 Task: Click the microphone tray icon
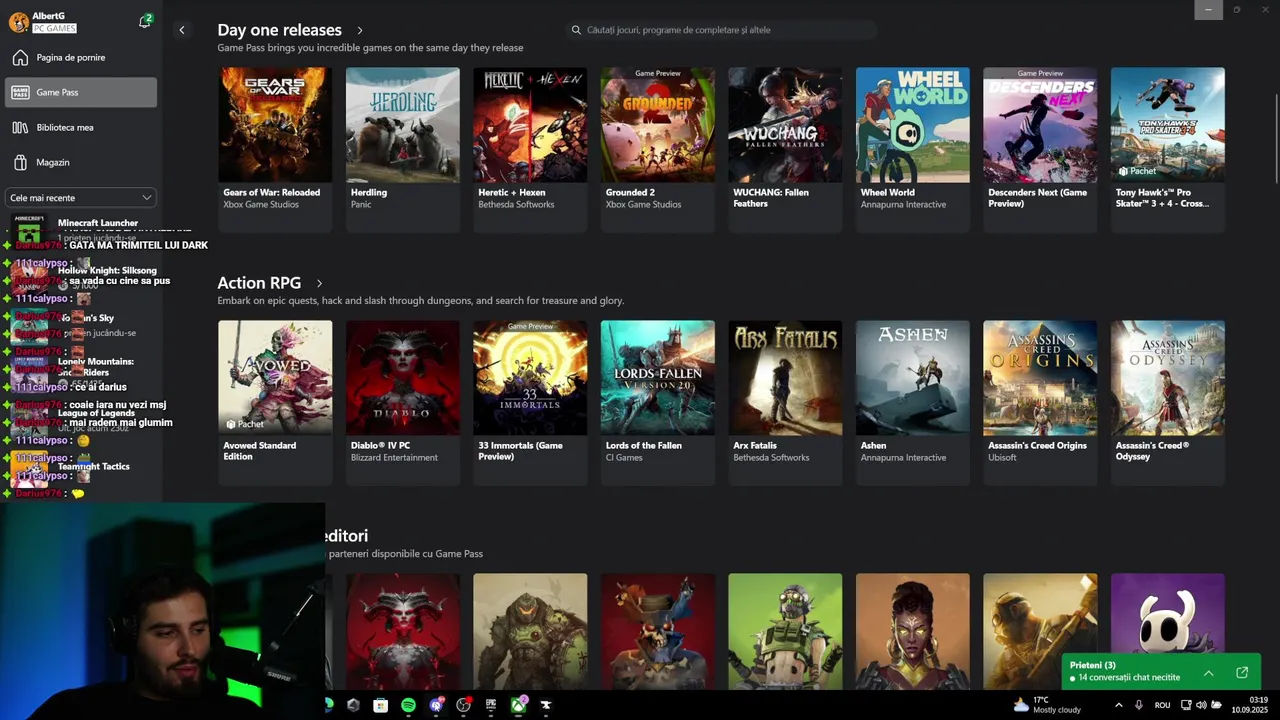(1139, 705)
